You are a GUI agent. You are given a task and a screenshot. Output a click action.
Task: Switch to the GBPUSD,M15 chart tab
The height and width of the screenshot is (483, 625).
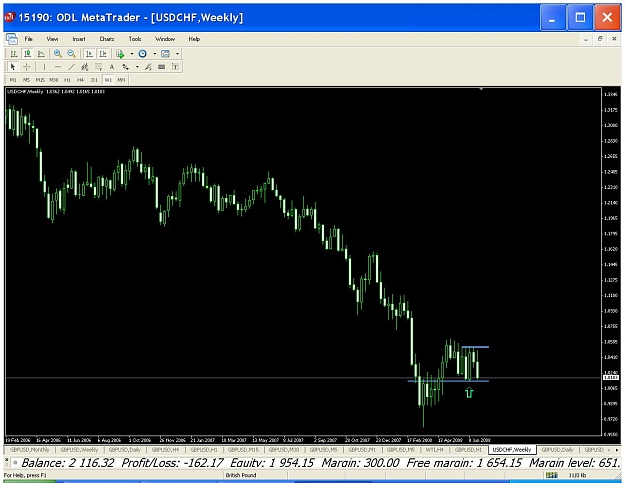243,450
